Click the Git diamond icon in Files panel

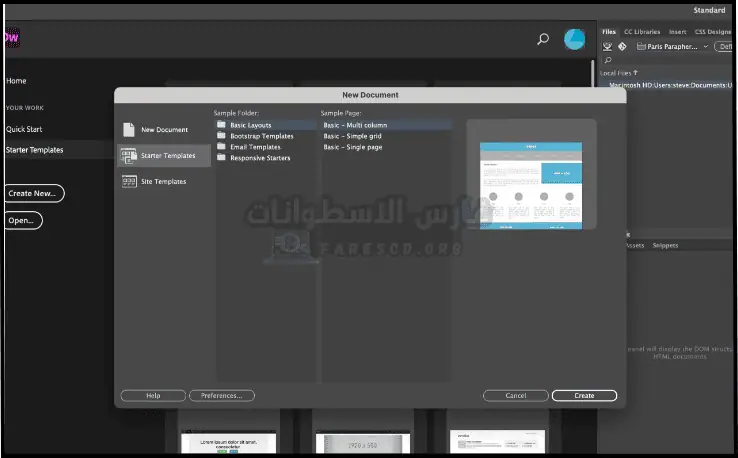coord(622,46)
